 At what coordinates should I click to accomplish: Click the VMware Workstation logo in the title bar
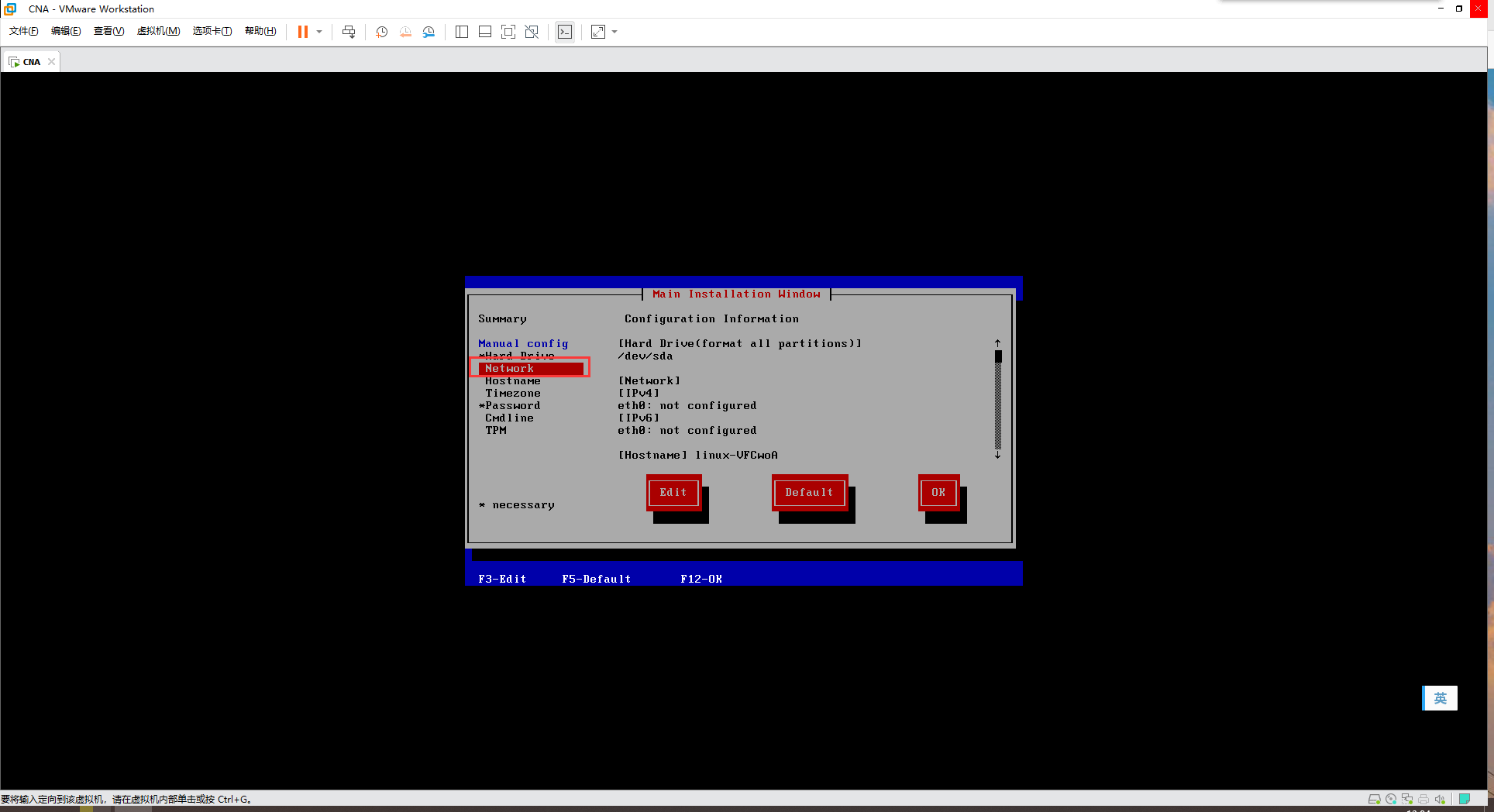click(10, 9)
